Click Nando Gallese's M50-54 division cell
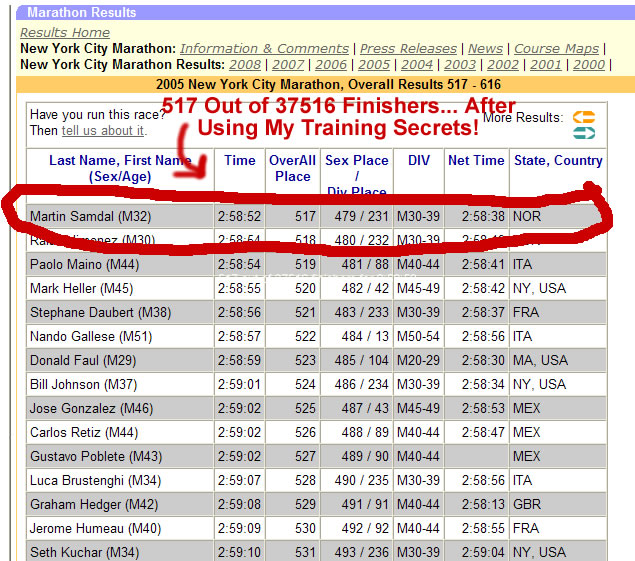The image size is (635, 561). coord(418,336)
